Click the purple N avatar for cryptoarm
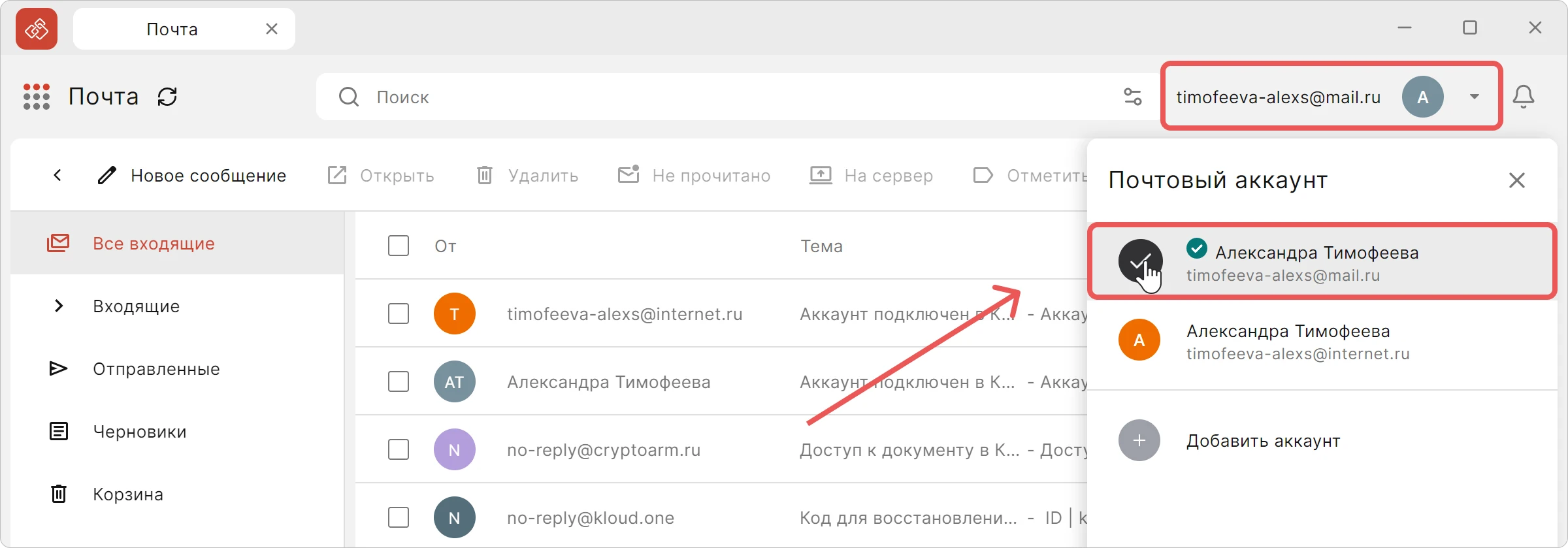1568x548 pixels. 455,449
